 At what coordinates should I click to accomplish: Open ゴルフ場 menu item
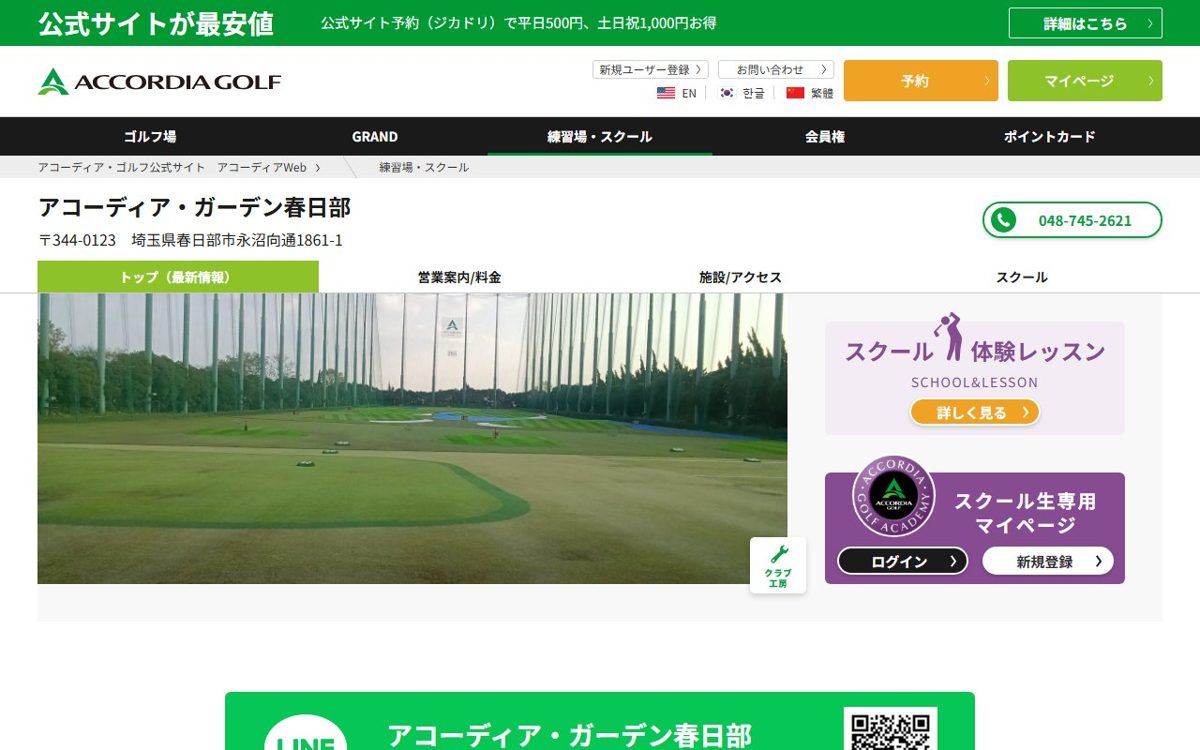tap(150, 136)
